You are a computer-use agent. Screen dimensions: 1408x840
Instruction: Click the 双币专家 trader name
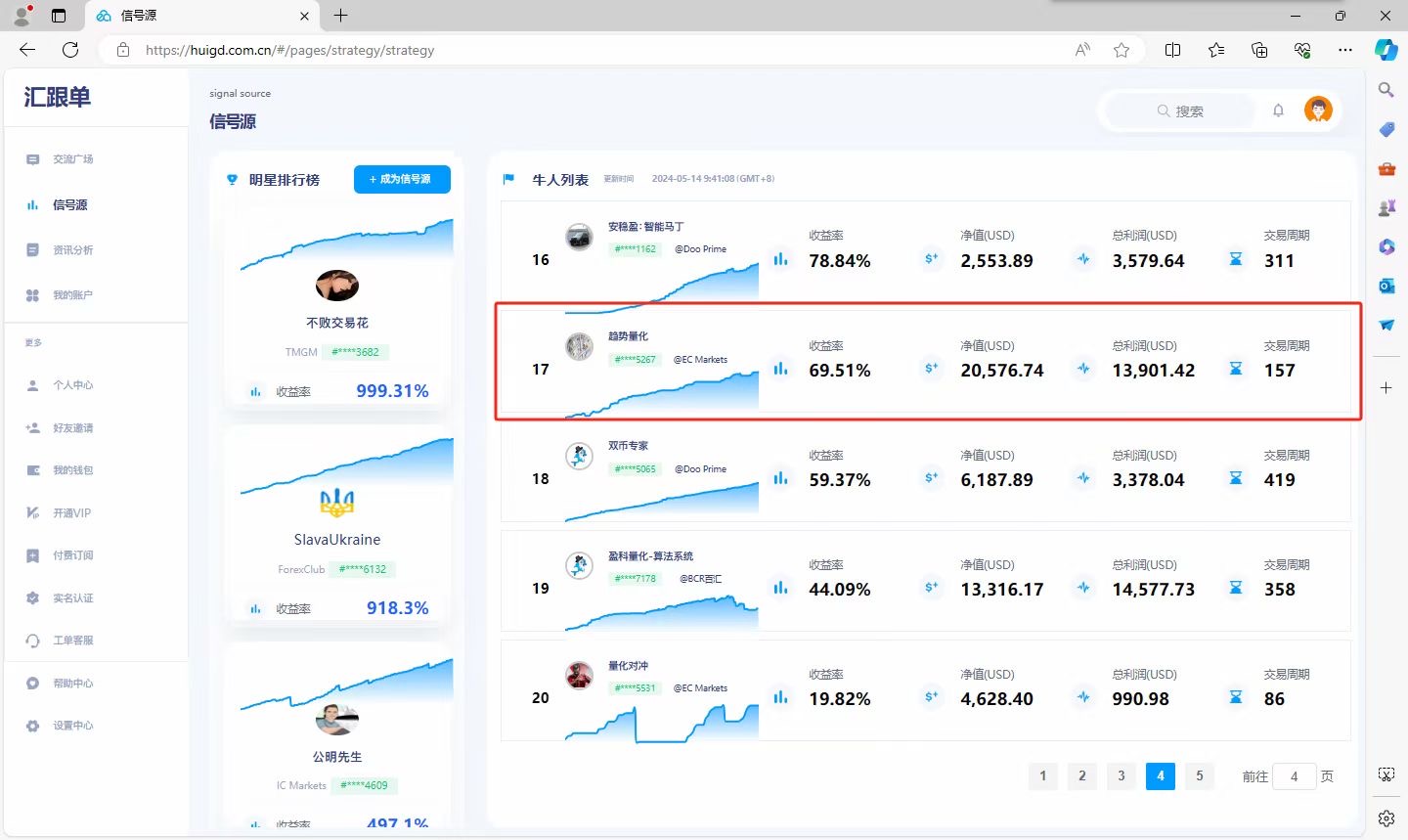pos(628,446)
